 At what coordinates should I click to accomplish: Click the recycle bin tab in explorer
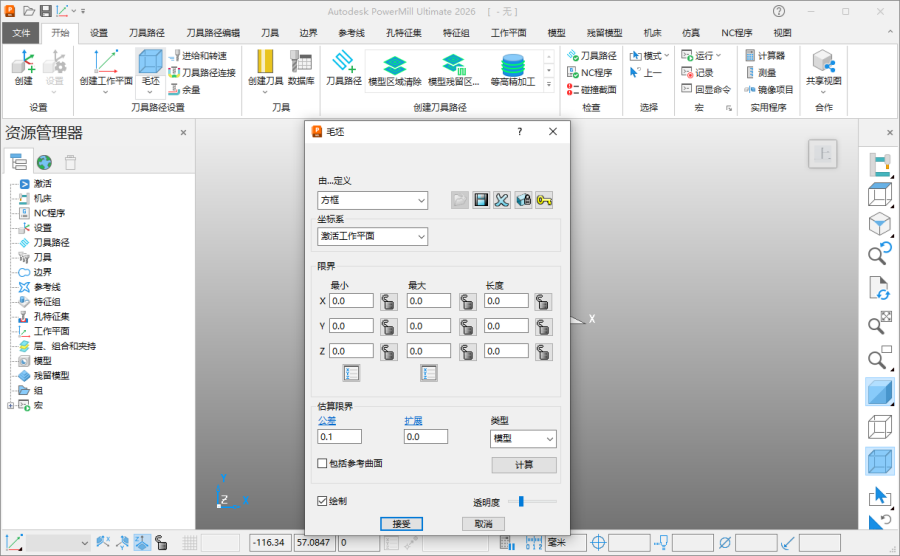click(70, 162)
